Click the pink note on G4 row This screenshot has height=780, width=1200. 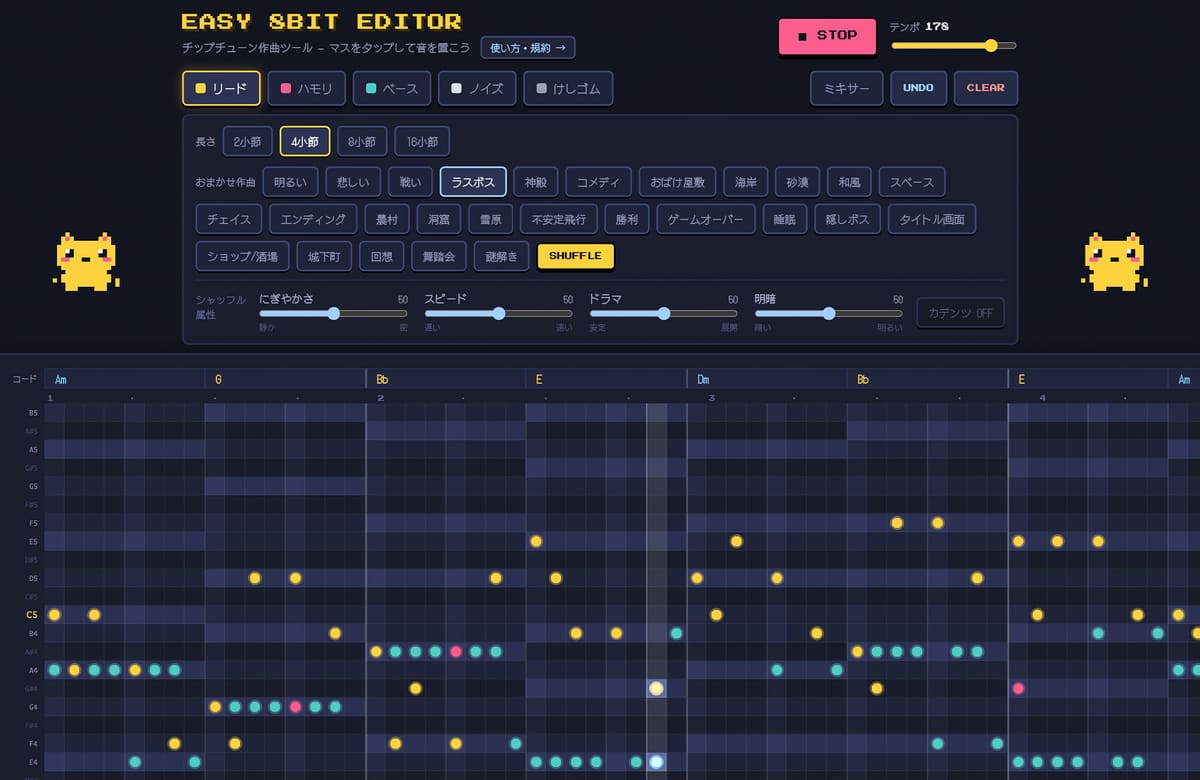[295, 707]
